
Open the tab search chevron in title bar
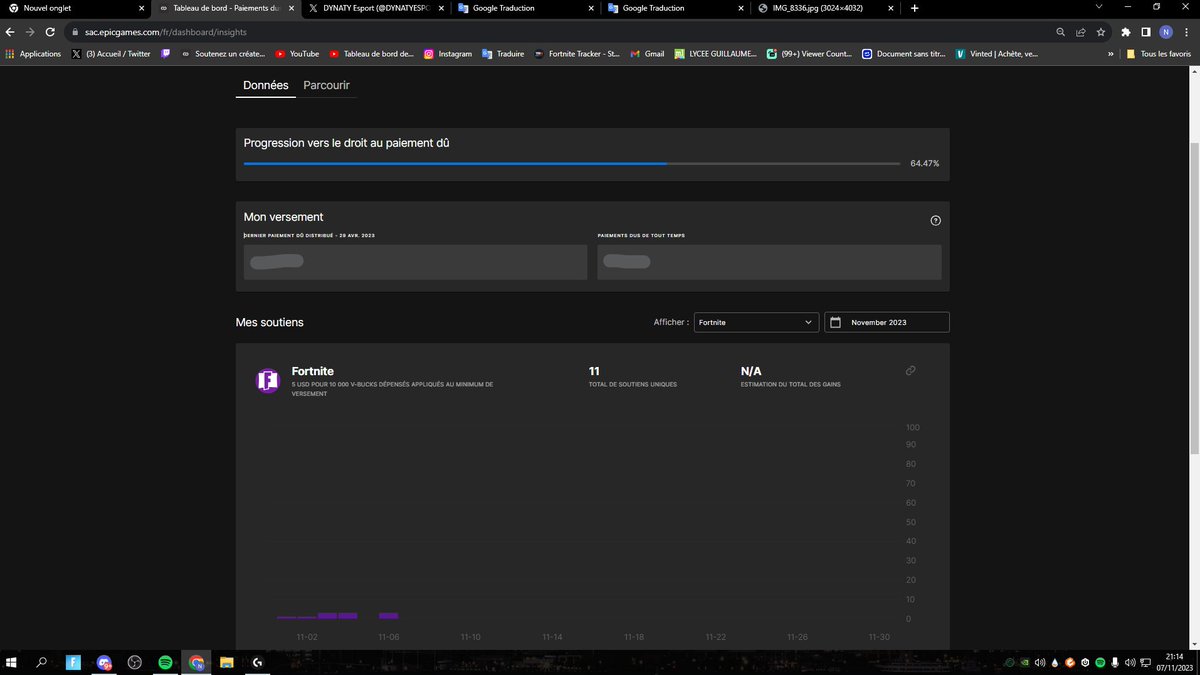point(1099,8)
